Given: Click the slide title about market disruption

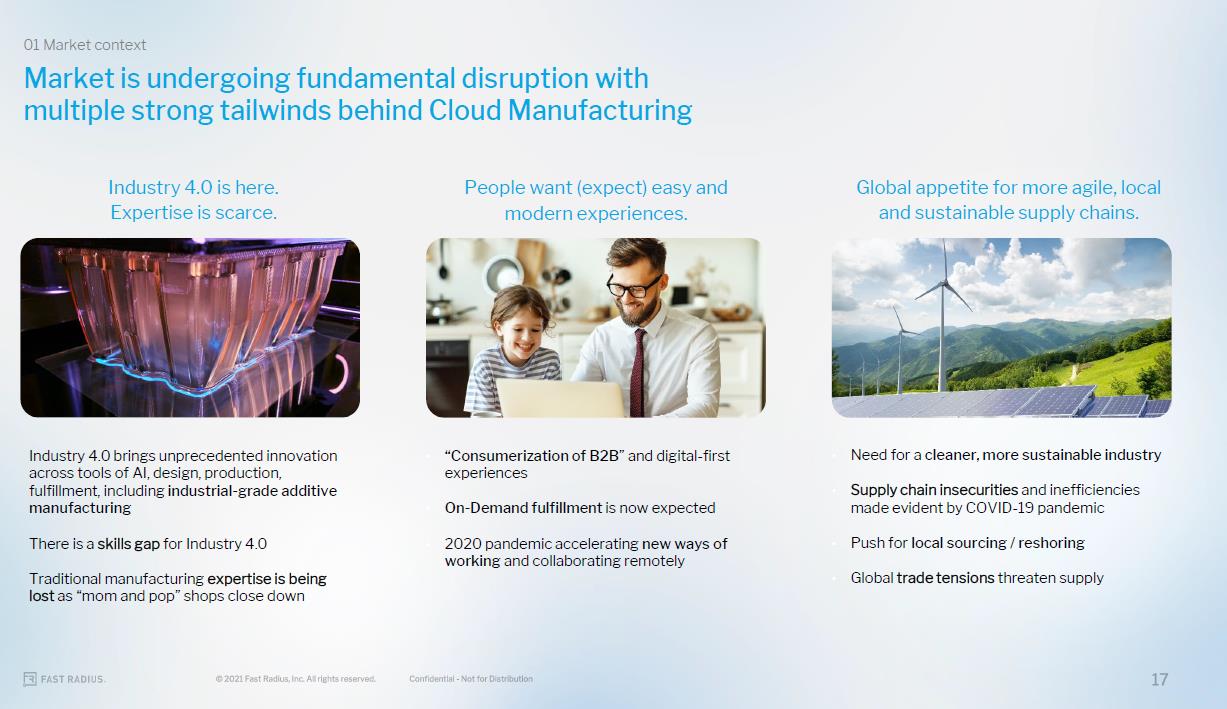Looking at the screenshot, I should tap(357, 94).
